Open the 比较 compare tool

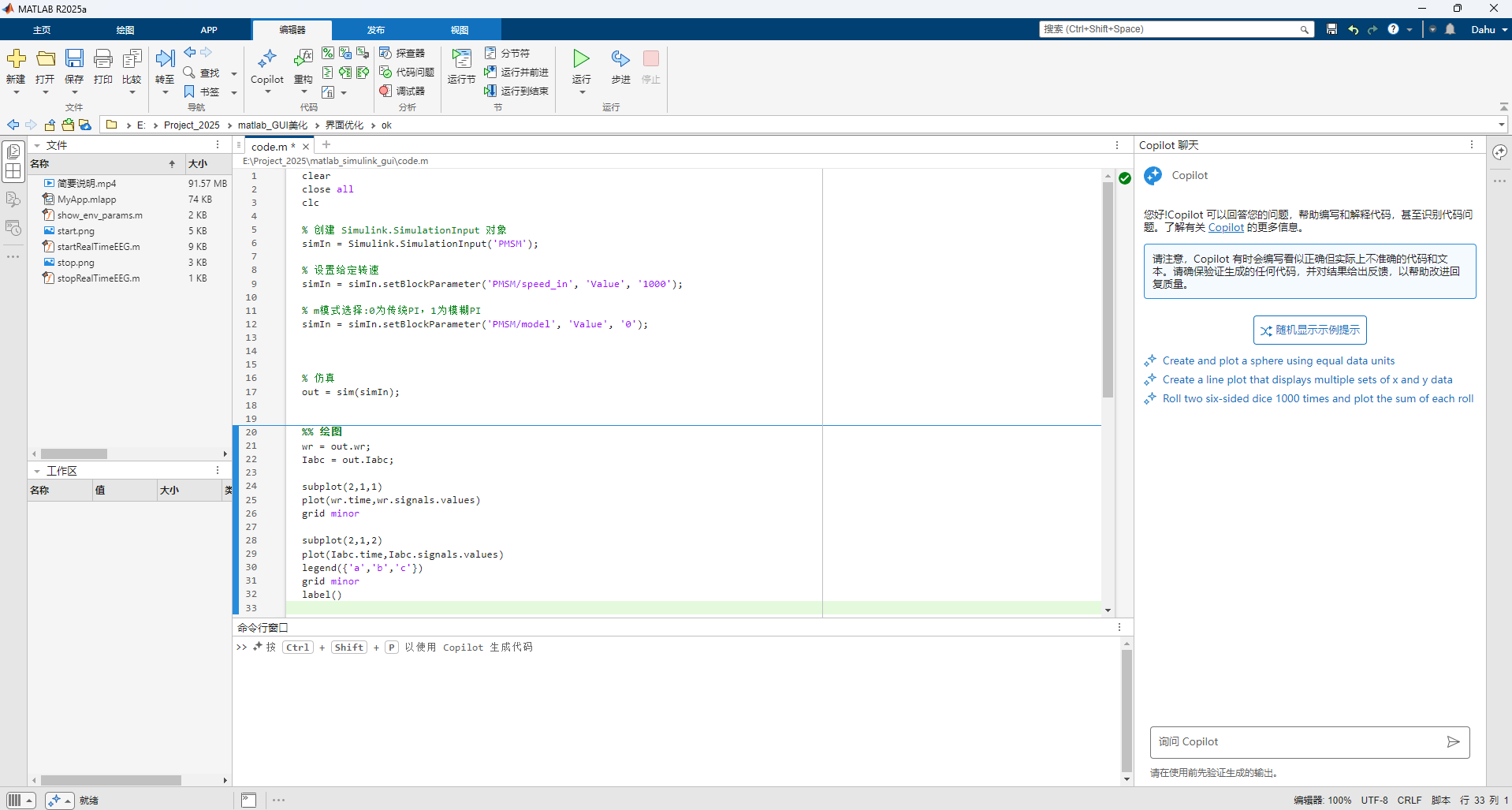pos(132,59)
